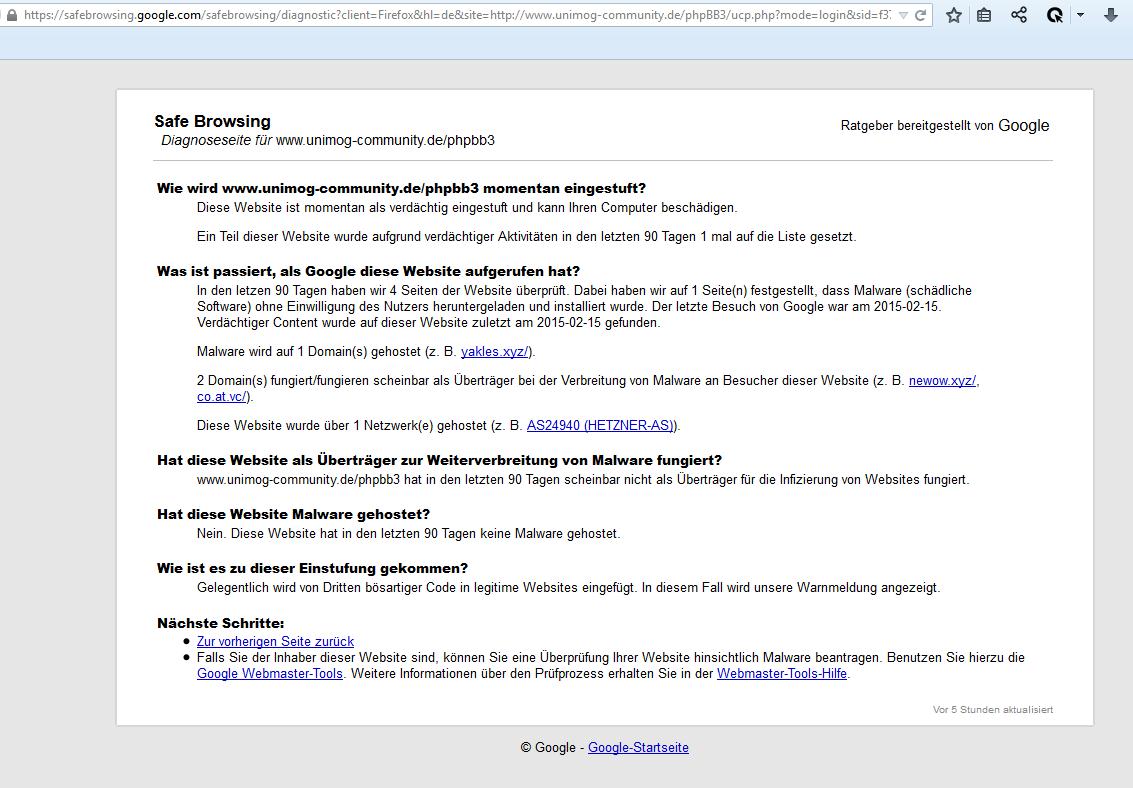Open the AS24940 (HETZNER-AS) network link
1133x788 pixels.
click(600, 426)
